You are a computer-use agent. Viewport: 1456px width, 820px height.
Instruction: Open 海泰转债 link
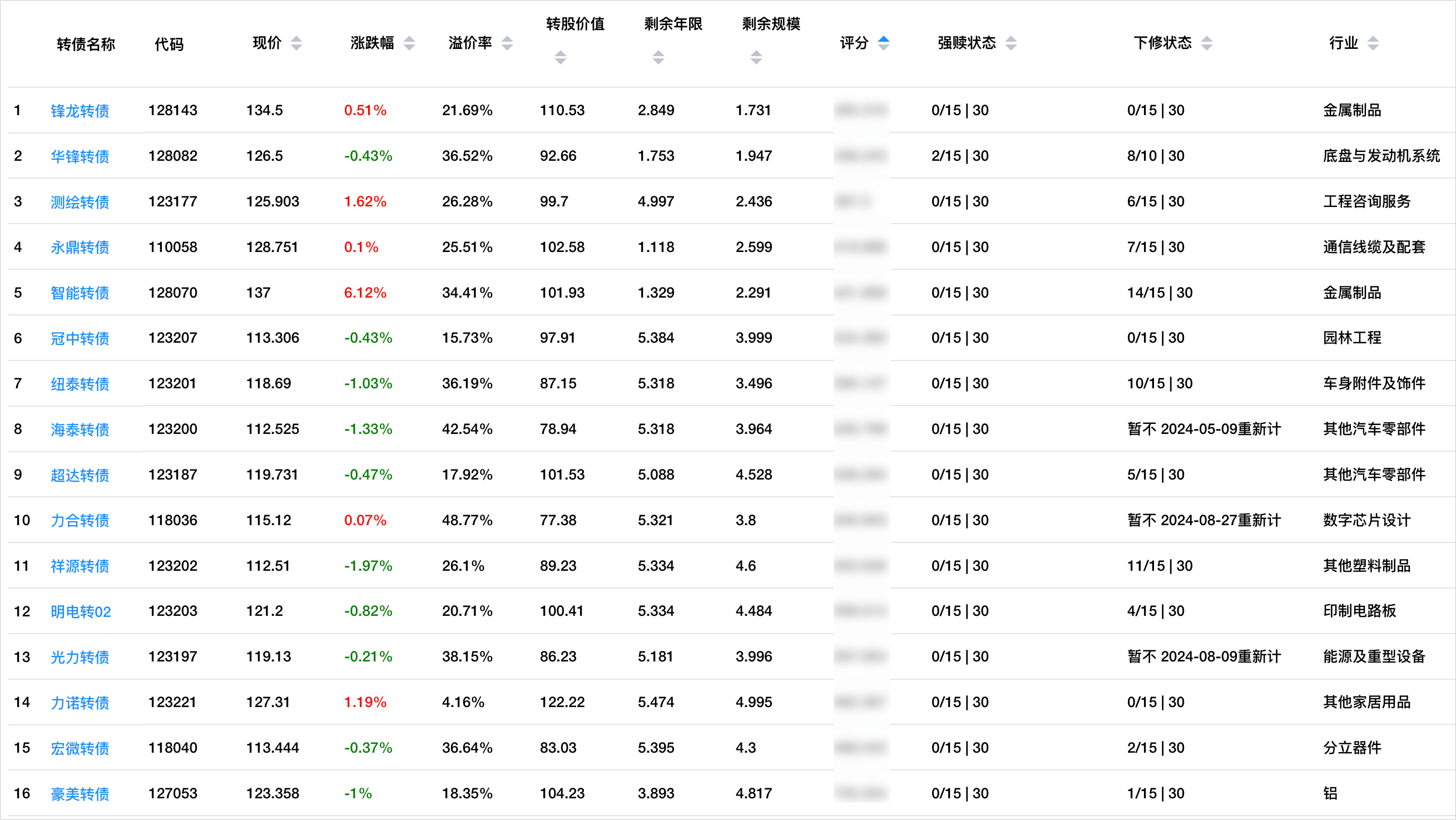click(80, 429)
